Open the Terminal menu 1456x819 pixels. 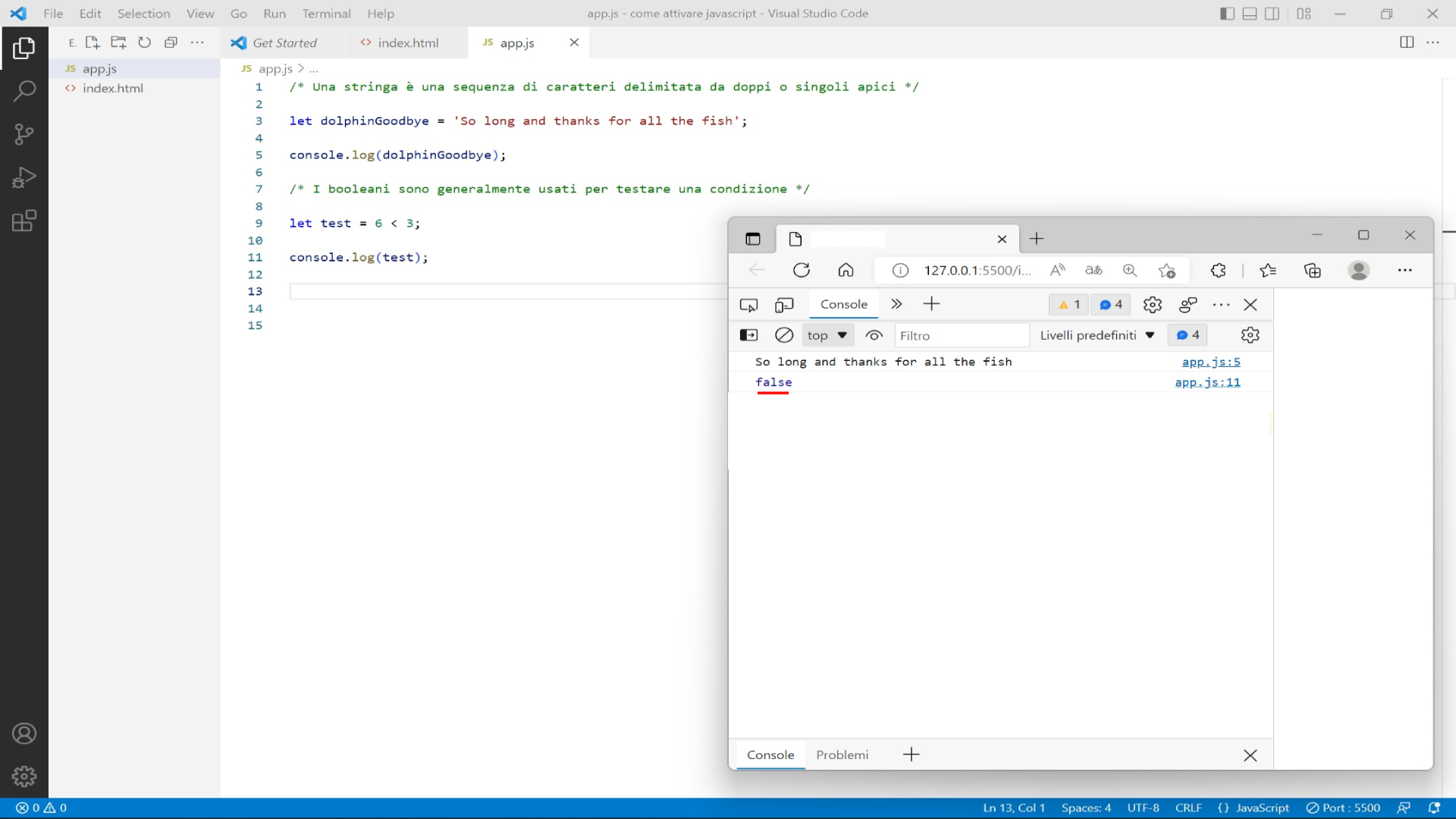pyautogui.click(x=327, y=13)
